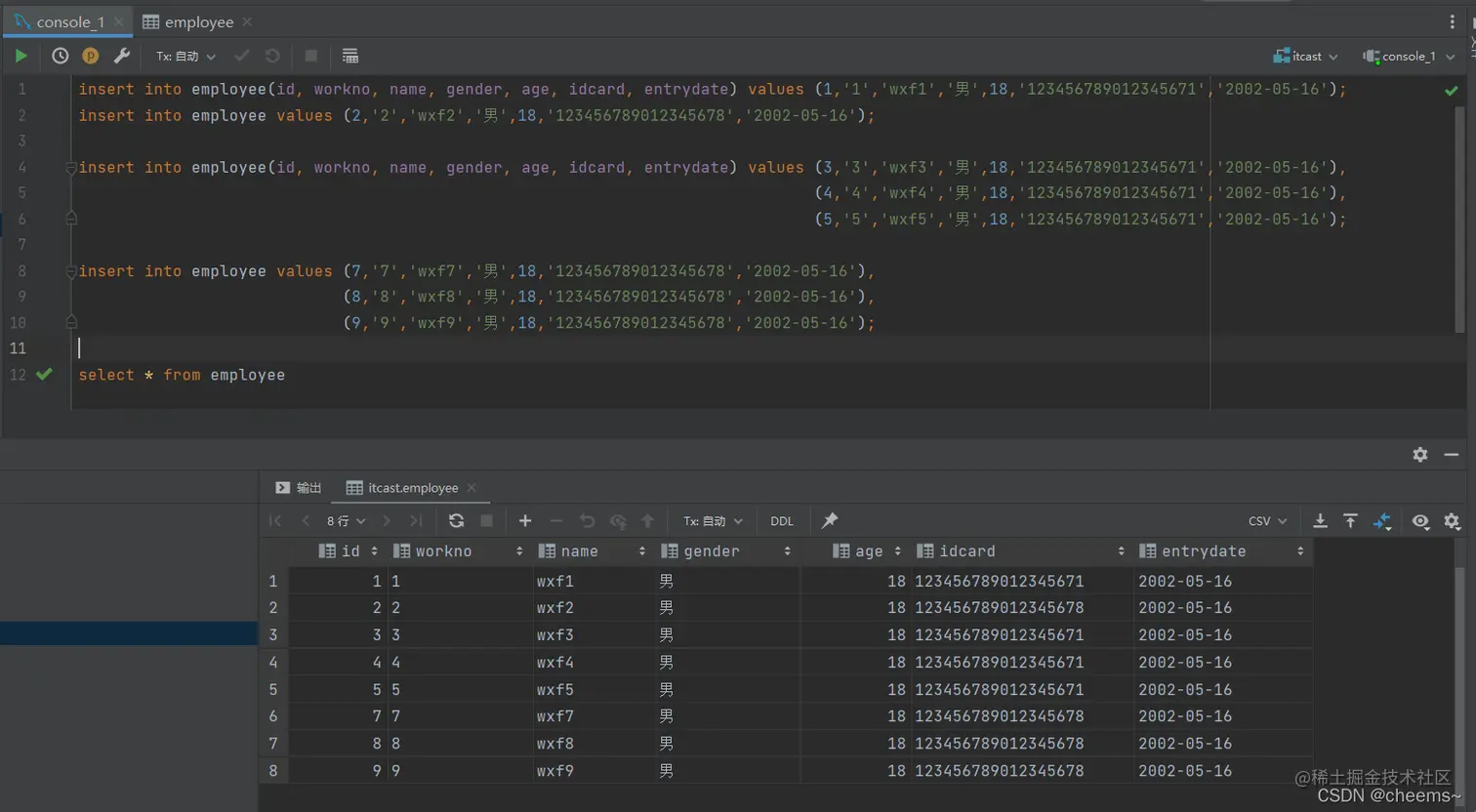This screenshot has width=1476, height=812.
Task: Click the commit checkmark icon in editor toolbar
Action: [x=242, y=56]
